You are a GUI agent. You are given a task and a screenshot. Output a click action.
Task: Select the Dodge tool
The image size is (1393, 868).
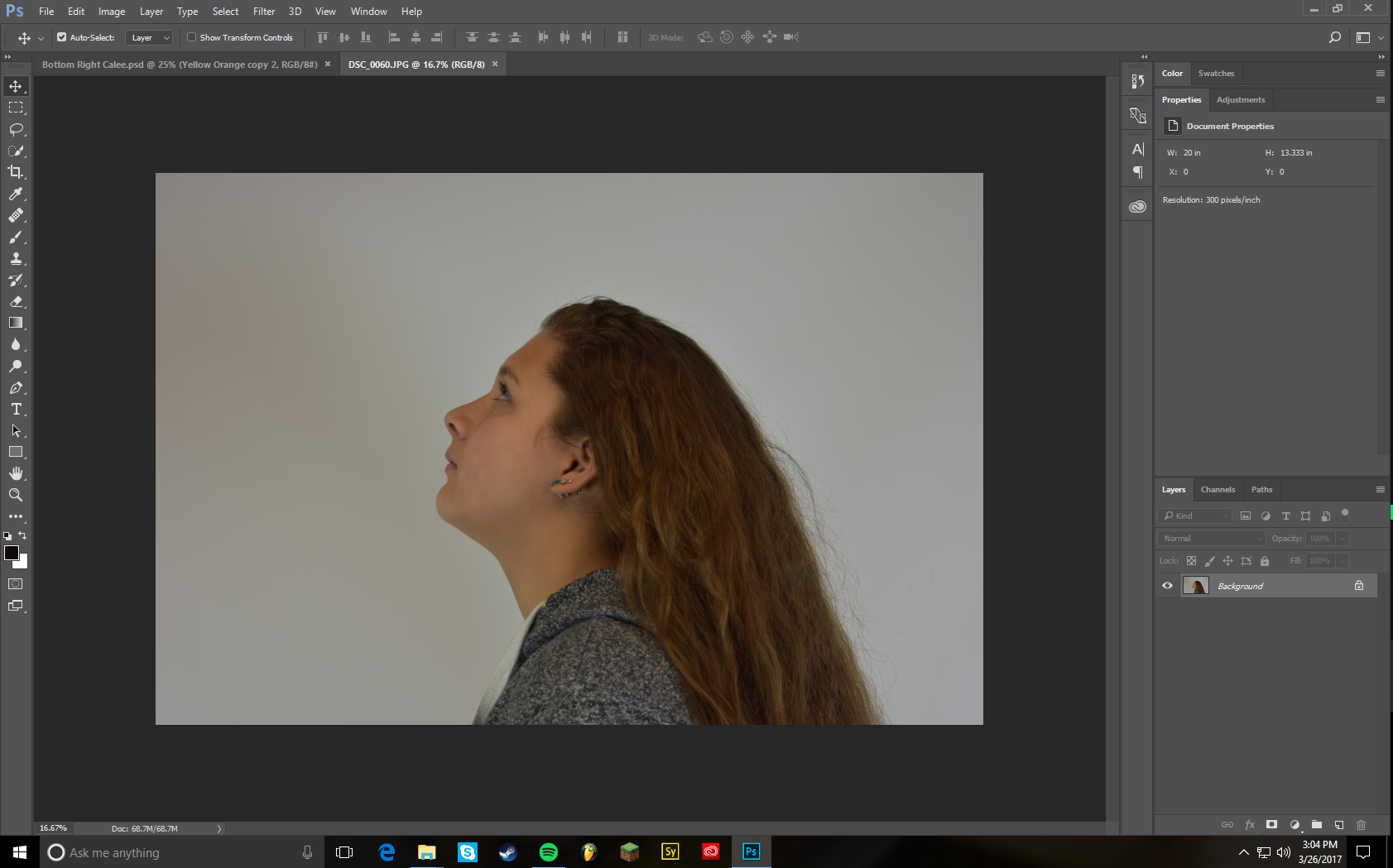click(16, 366)
